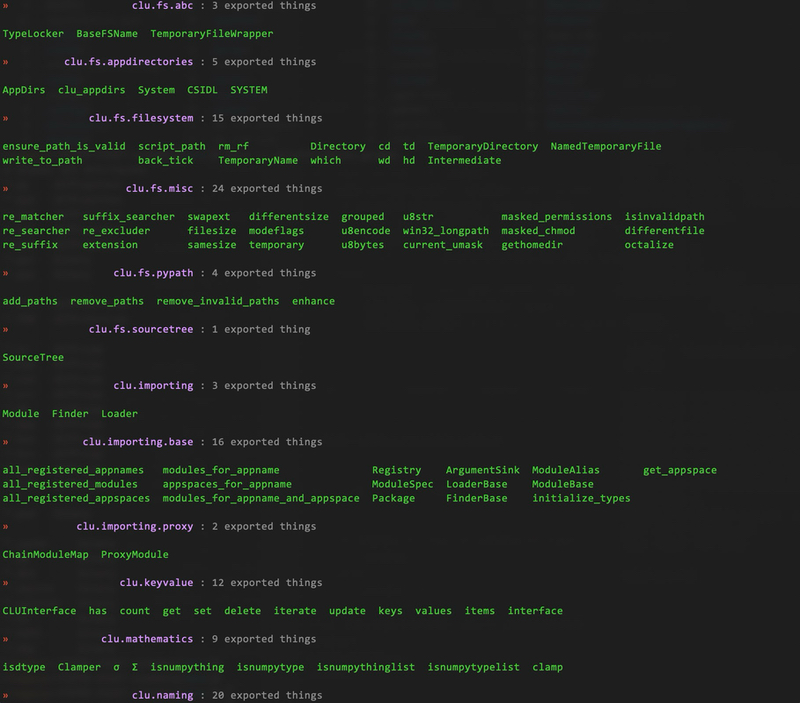Select SourceTree export name
The image size is (800, 703).
coord(33,358)
